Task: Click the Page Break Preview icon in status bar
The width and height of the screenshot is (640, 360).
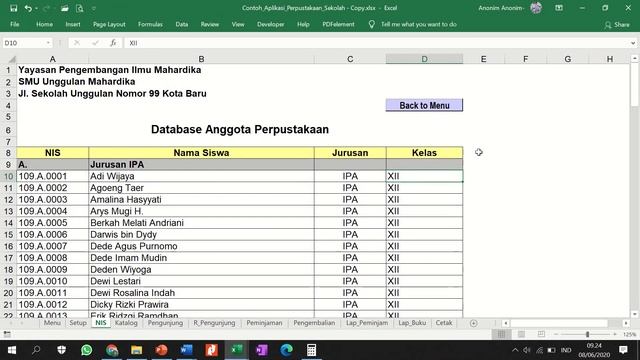Action: pyautogui.click(x=541, y=334)
